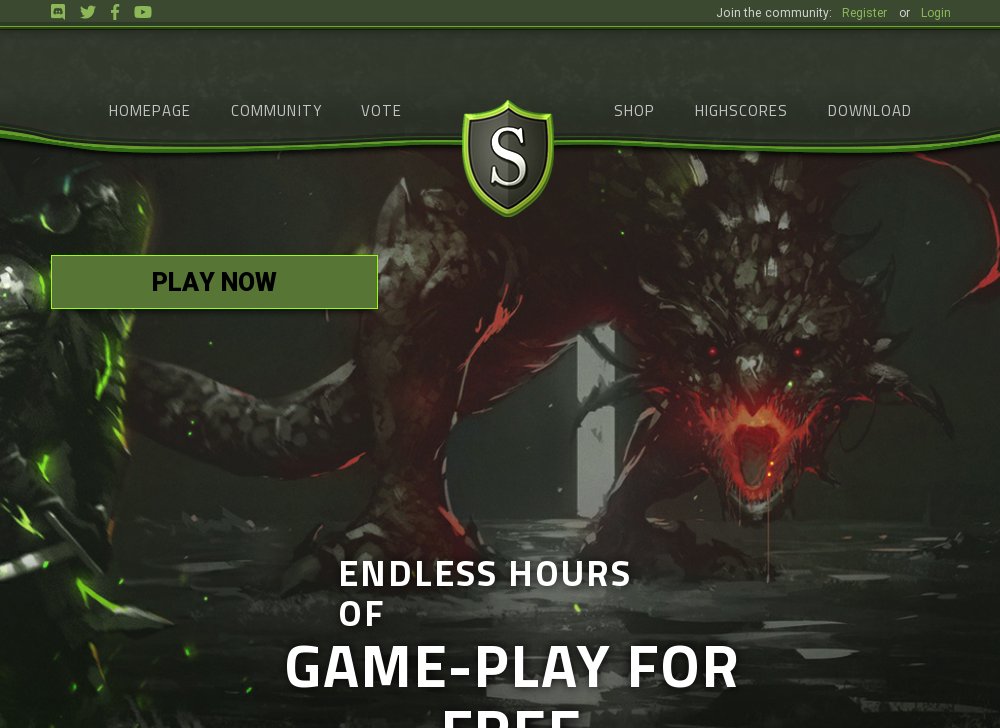The height and width of the screenshot is (728, 1000).
Task: Click the S shield logo
Action: (508, 159)
